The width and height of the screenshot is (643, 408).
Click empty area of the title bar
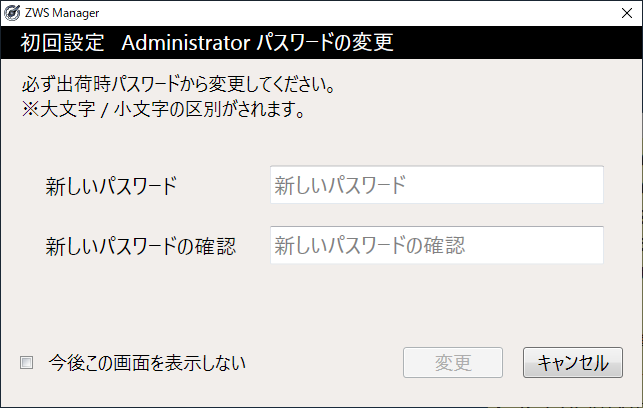click(x=350, y=13)
